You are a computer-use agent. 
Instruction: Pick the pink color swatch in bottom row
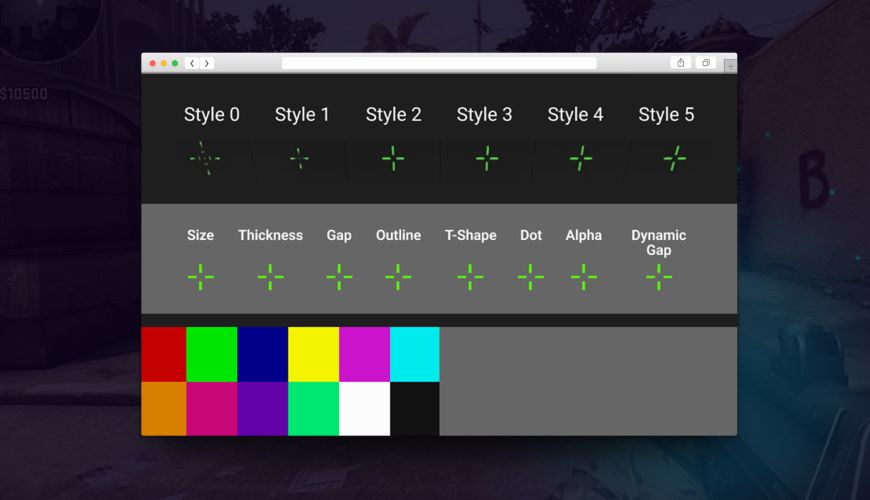click(211, 408)
